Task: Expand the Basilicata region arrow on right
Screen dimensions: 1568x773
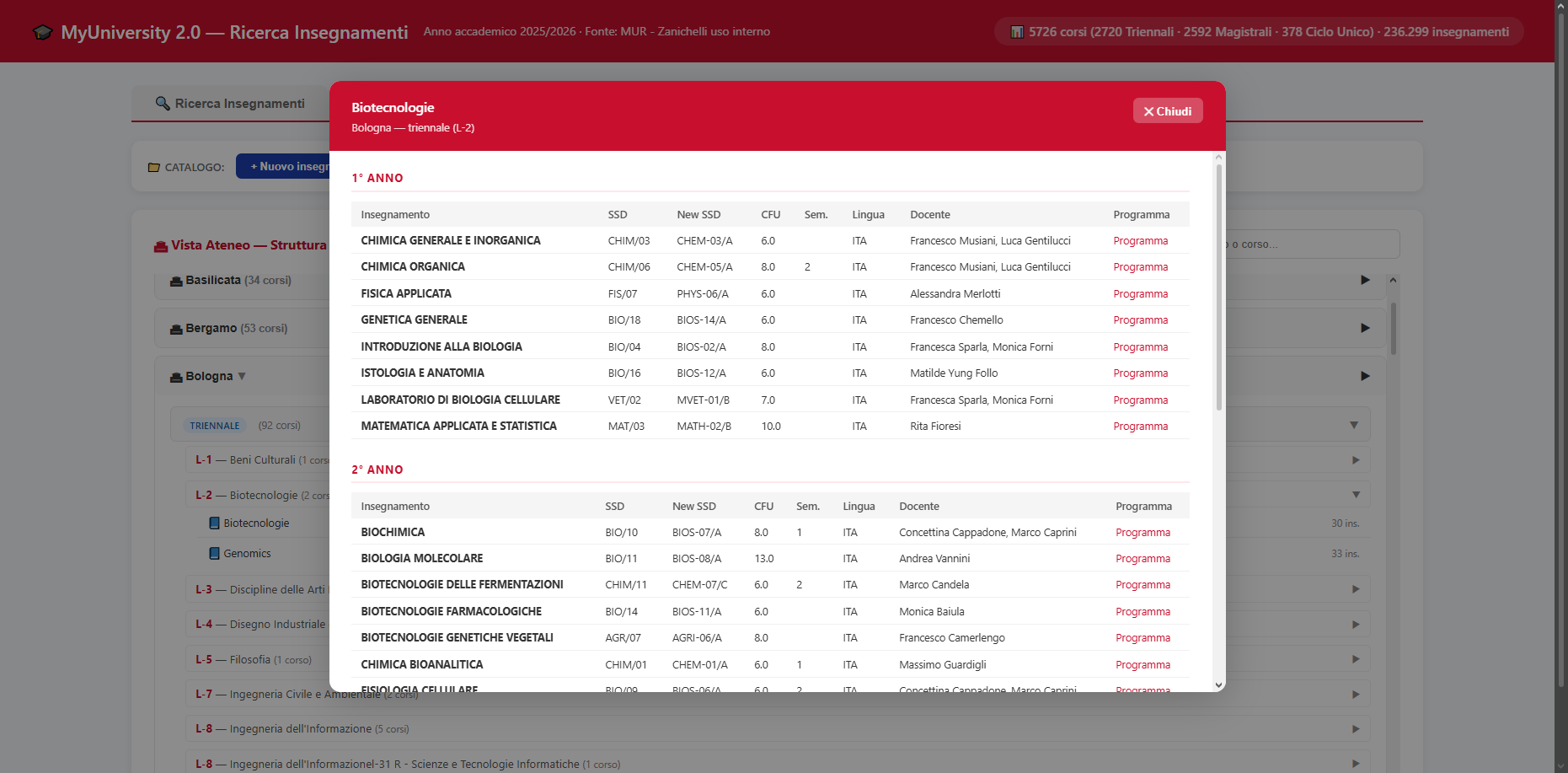Action: coord(1365,280)
